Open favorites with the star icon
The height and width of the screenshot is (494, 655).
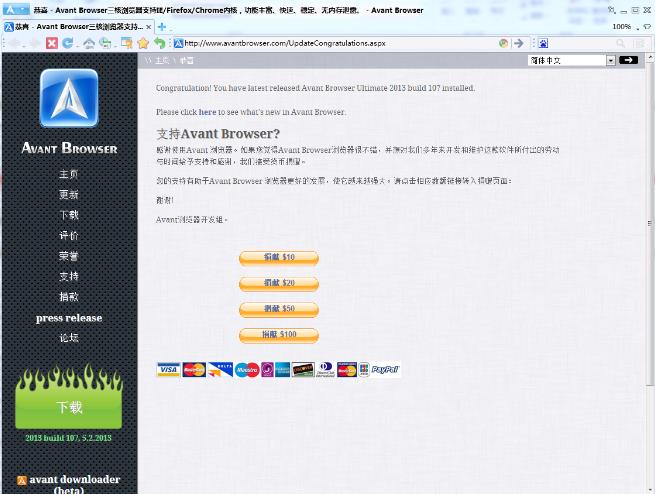(x=143, y=43)
